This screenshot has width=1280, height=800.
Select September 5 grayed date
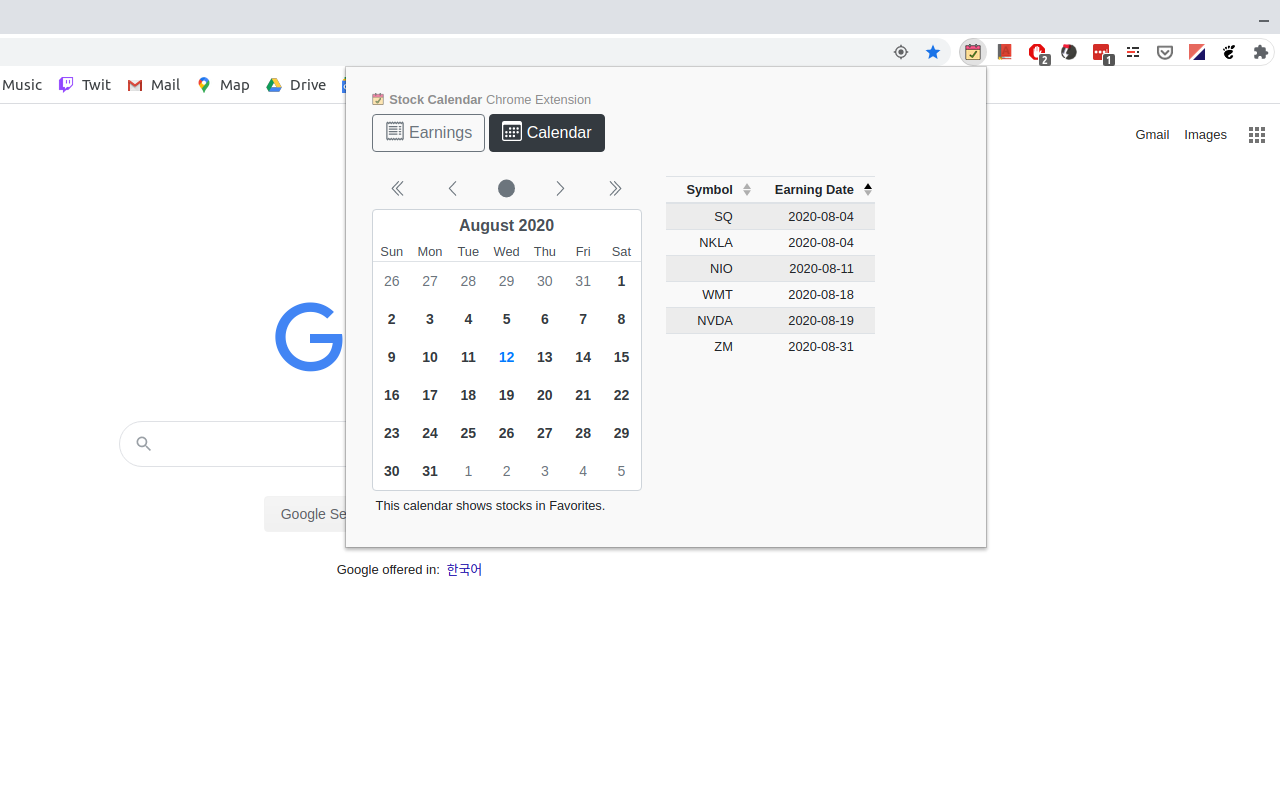pos(621,471)
